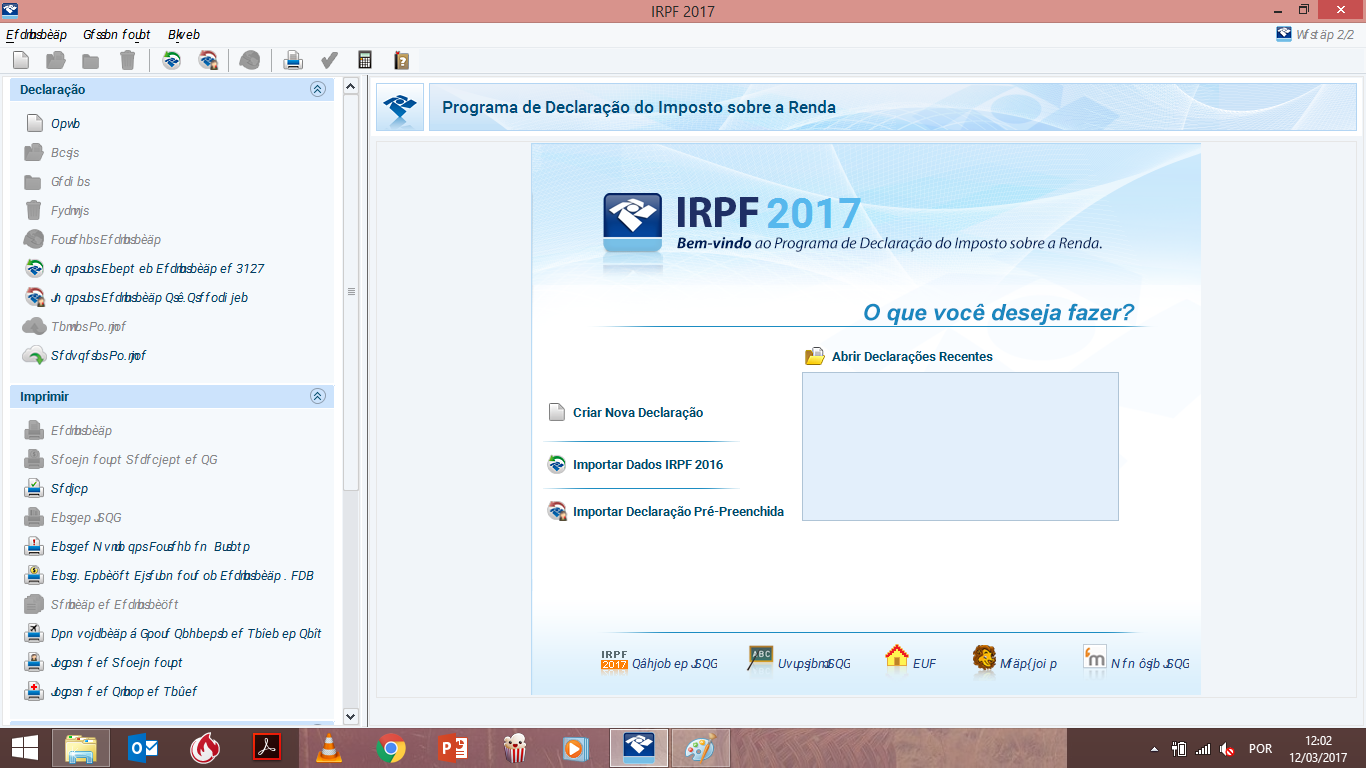This screenshot has width=1366, height=768.
Task: Click the 'Bcsjs' item in Declaração panel
Action: click(65, 153)
